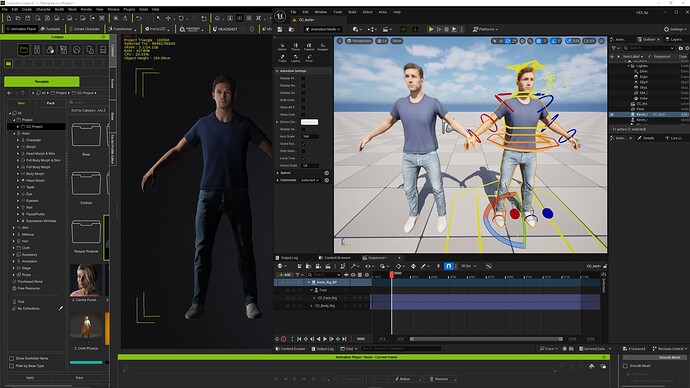Open Platforms dropdown in Unreal
The height and width of the screenshot is (388, 690).
[485, 29]
